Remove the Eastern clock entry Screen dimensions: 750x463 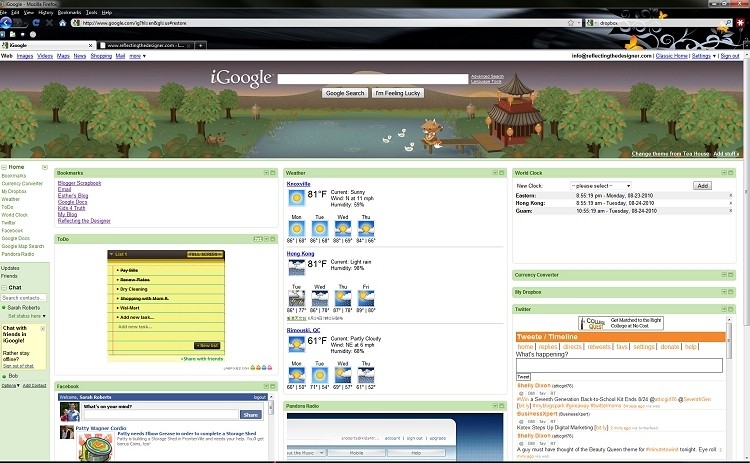(730, 196)
